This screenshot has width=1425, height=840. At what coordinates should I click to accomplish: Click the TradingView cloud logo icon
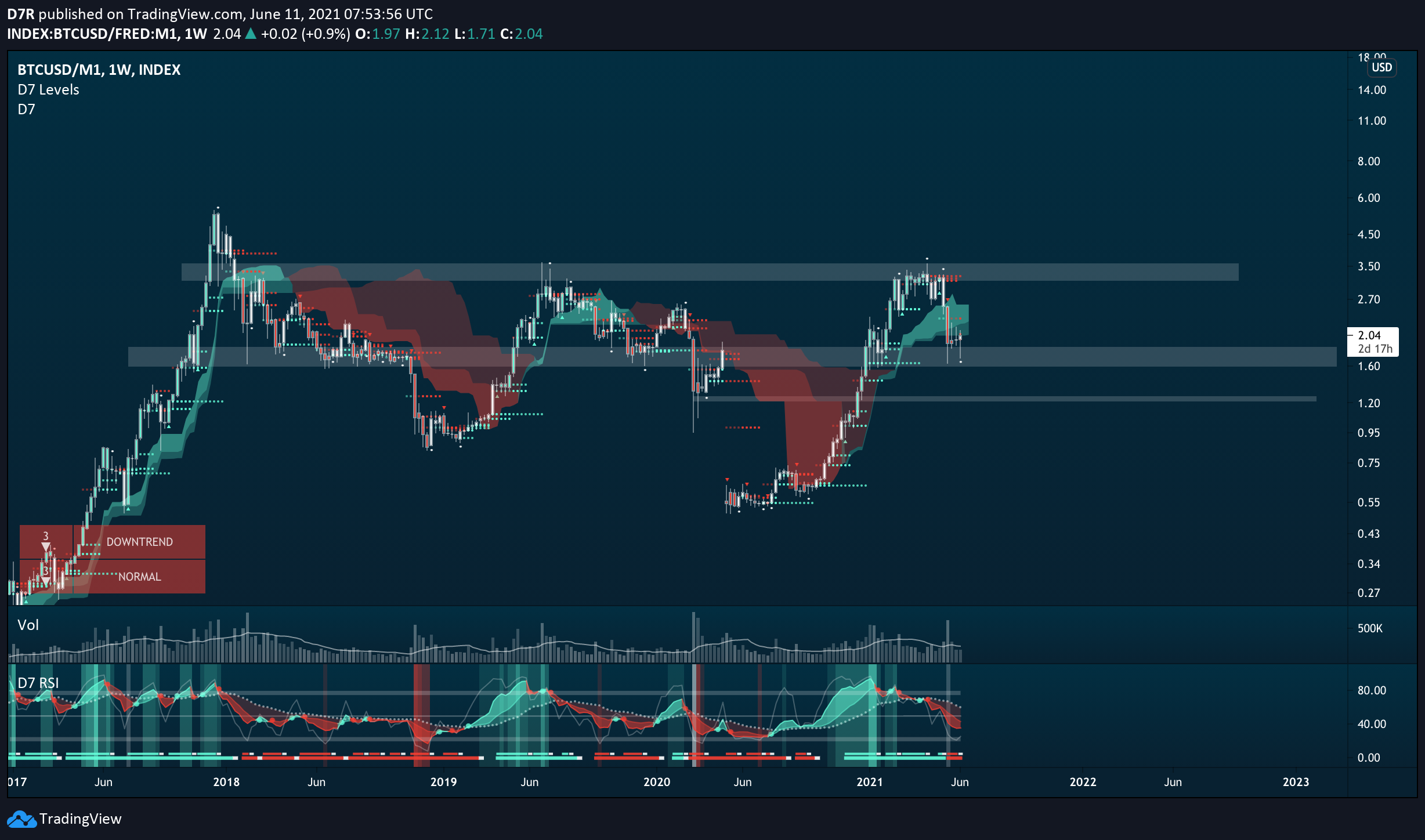21,819
